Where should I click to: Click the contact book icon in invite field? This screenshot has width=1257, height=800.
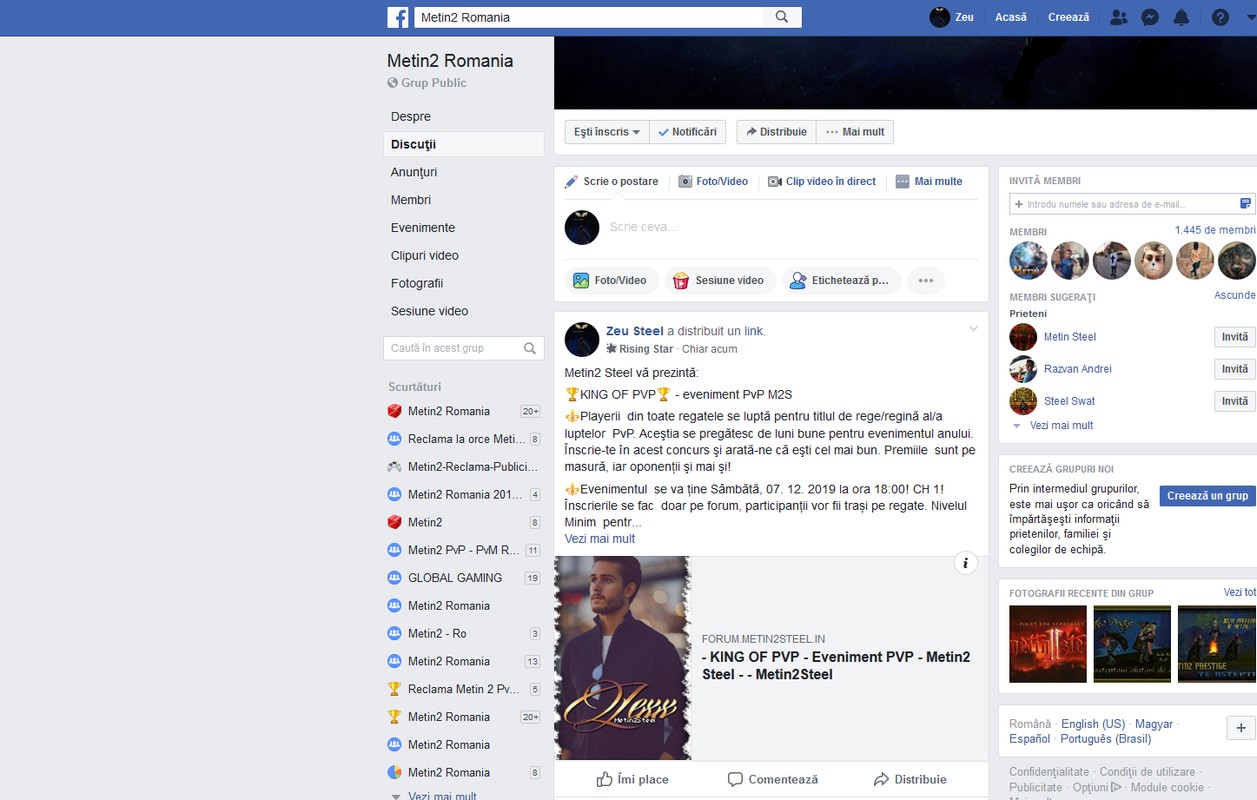(1245, 204)
